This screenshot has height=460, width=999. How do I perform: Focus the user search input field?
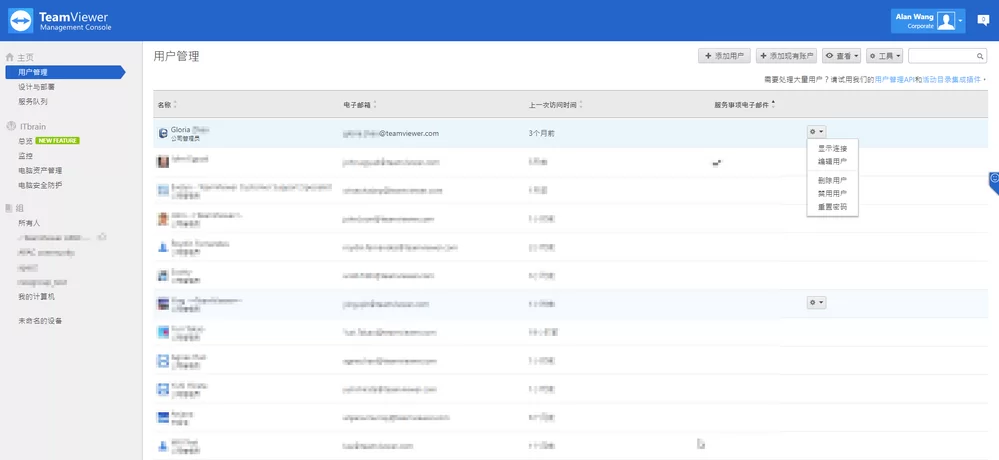point(940,56)
